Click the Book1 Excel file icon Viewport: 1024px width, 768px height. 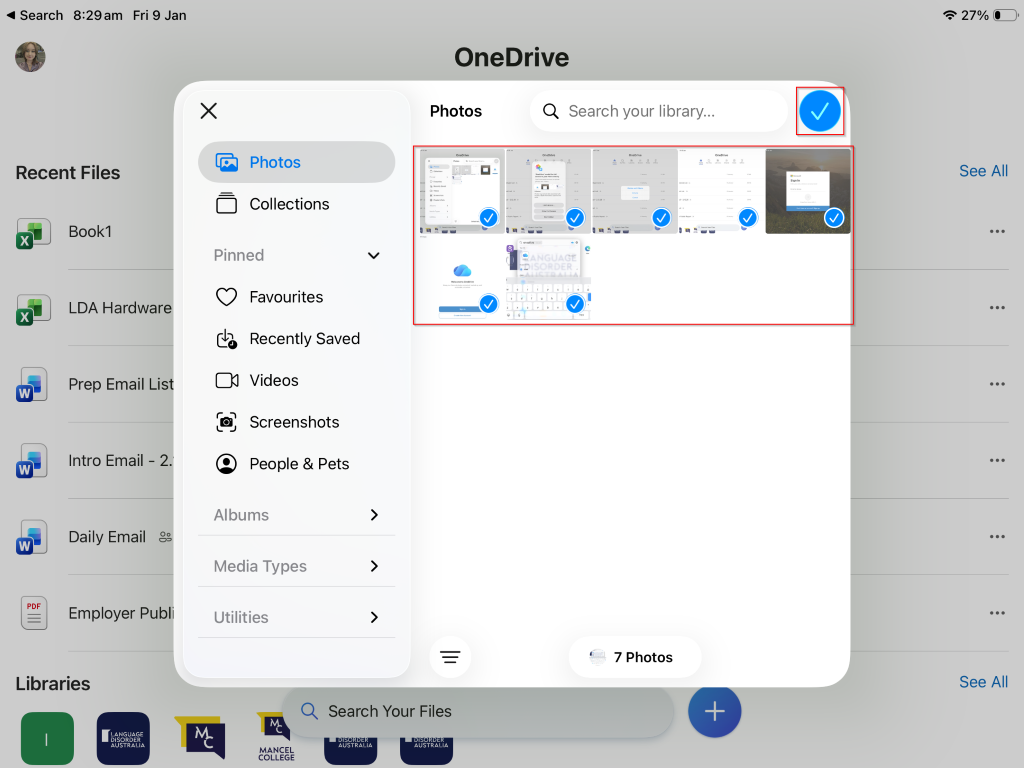click(x=33, y=233)
